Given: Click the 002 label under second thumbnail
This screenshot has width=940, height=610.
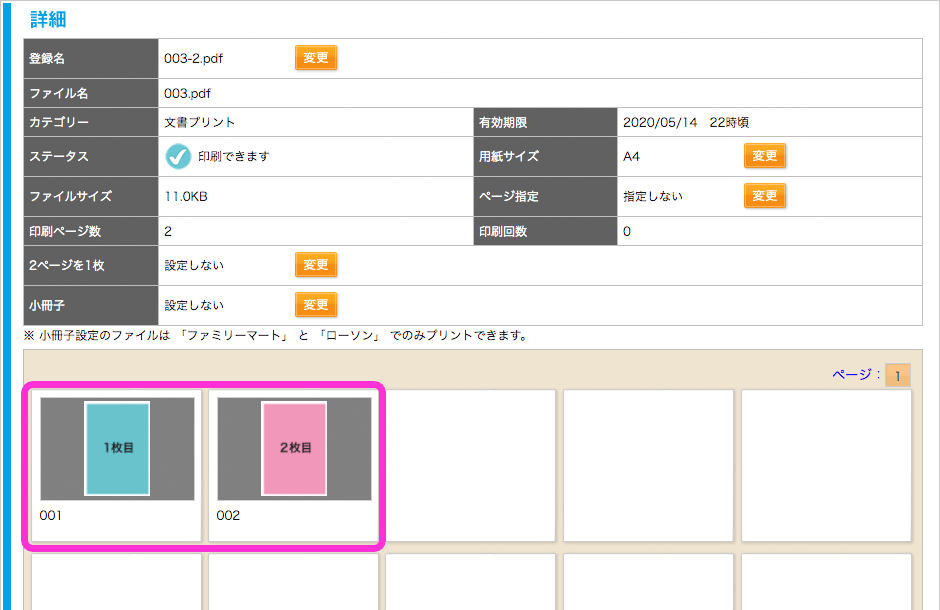Looking at the screenshot, I should pyautogui.click(x=228, y=515).
